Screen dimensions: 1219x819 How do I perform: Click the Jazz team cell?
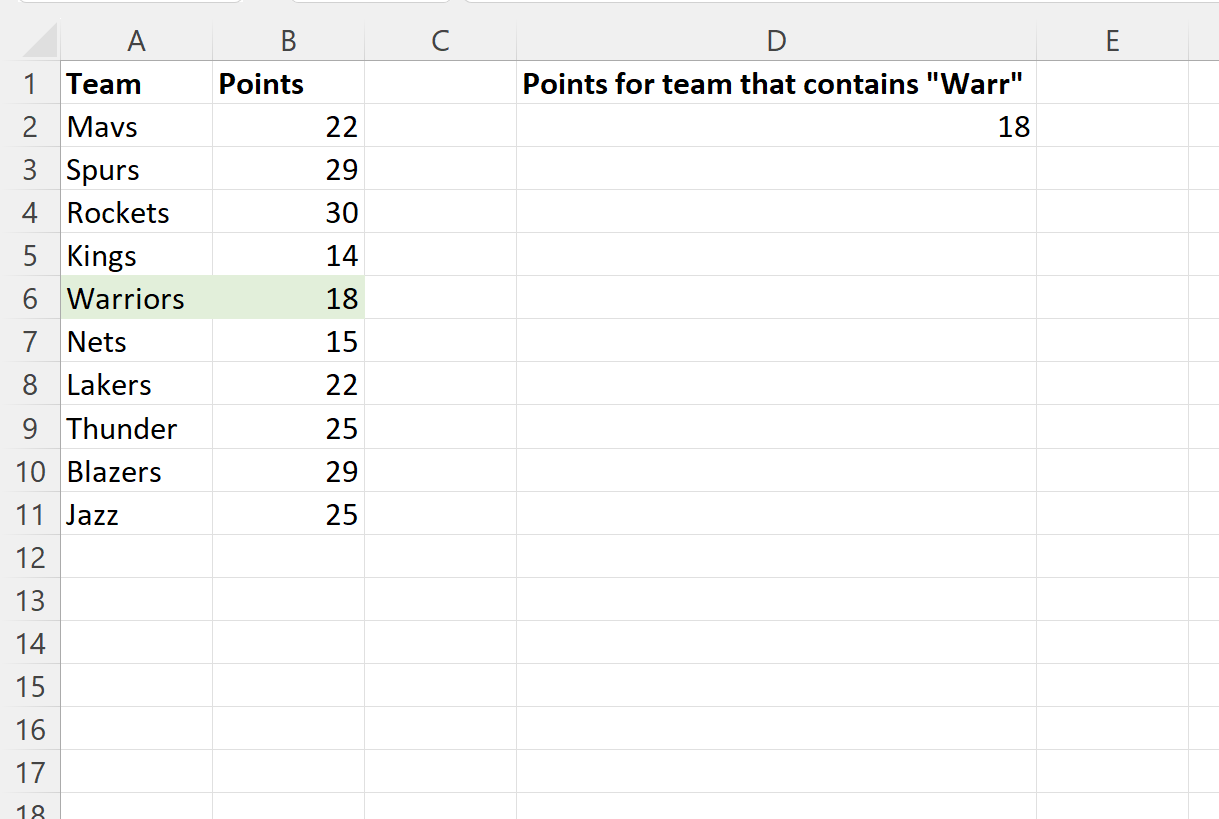pos(136,514)
